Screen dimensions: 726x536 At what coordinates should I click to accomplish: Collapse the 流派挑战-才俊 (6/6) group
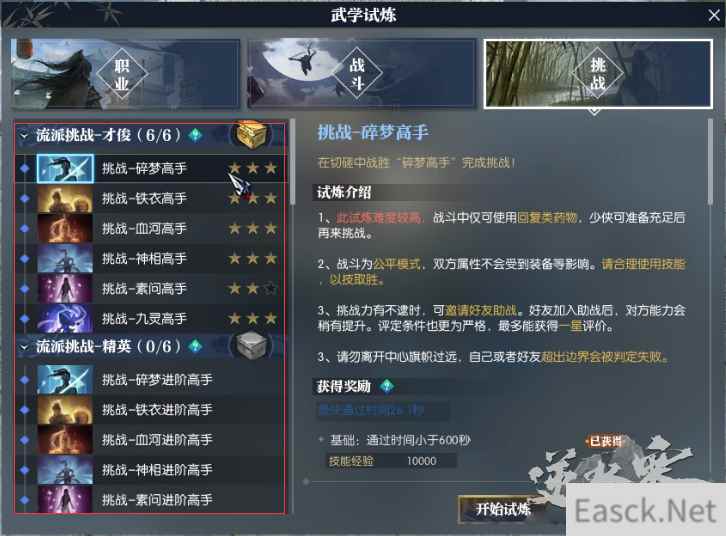coord(23,136)
